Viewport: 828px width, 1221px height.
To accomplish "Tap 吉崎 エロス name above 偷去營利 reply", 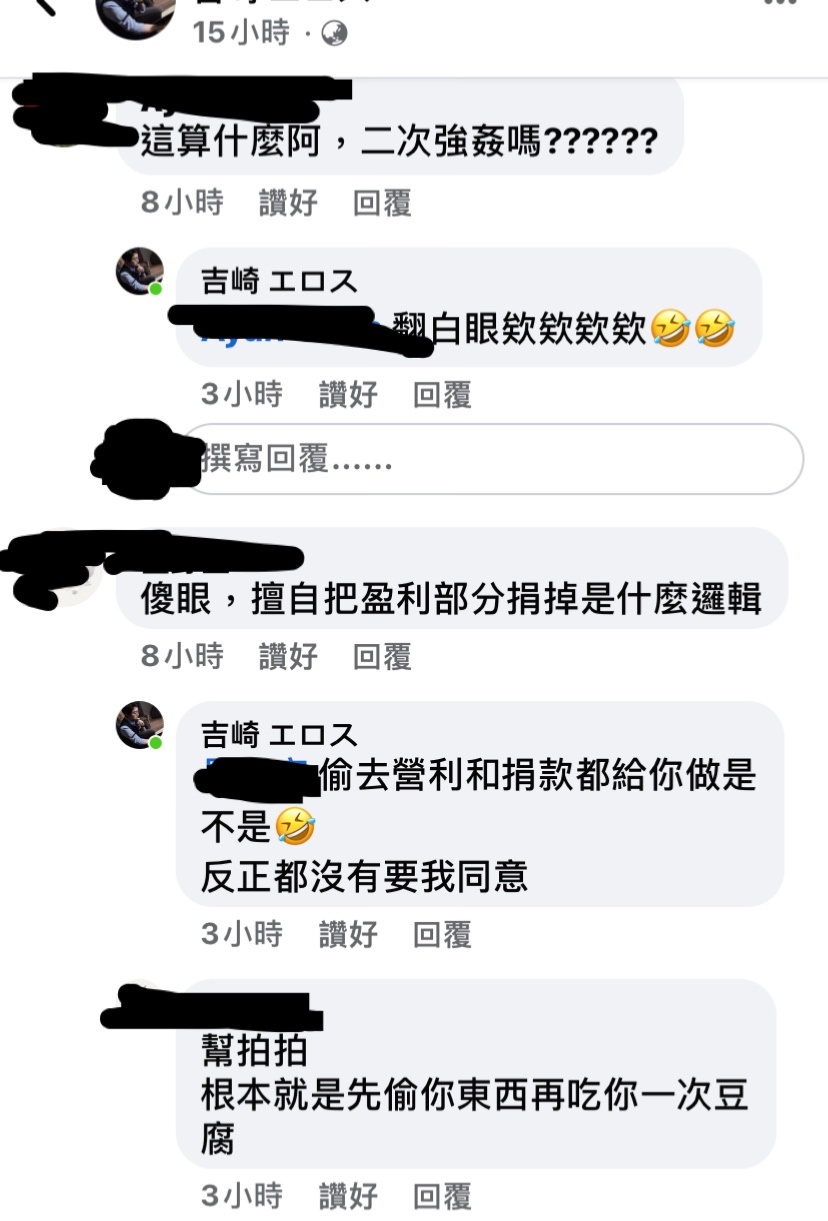I will click(279, 735).
